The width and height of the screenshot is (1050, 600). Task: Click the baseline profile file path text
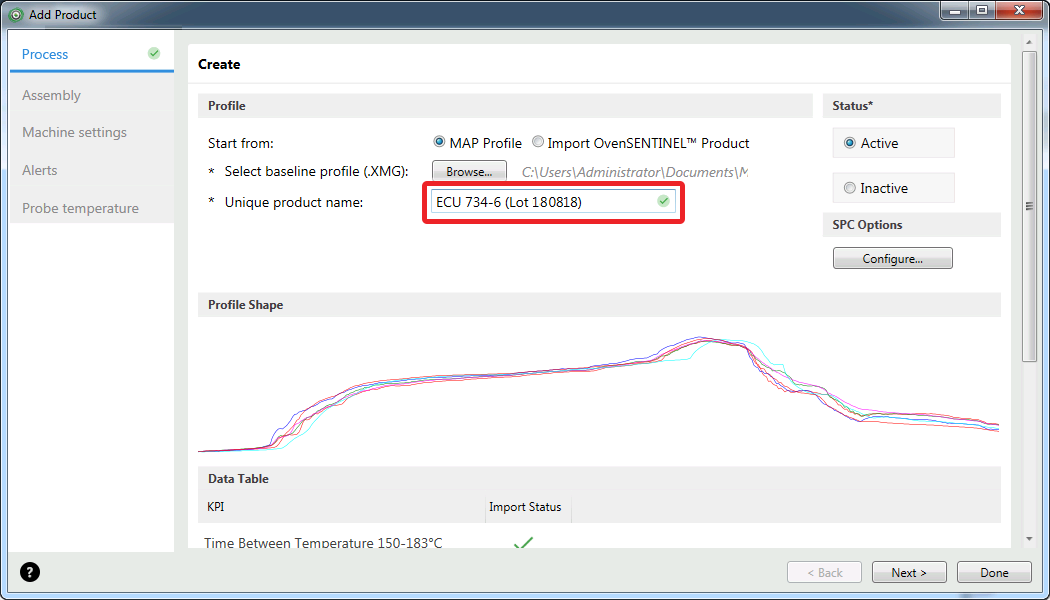[x=635, y=172]
